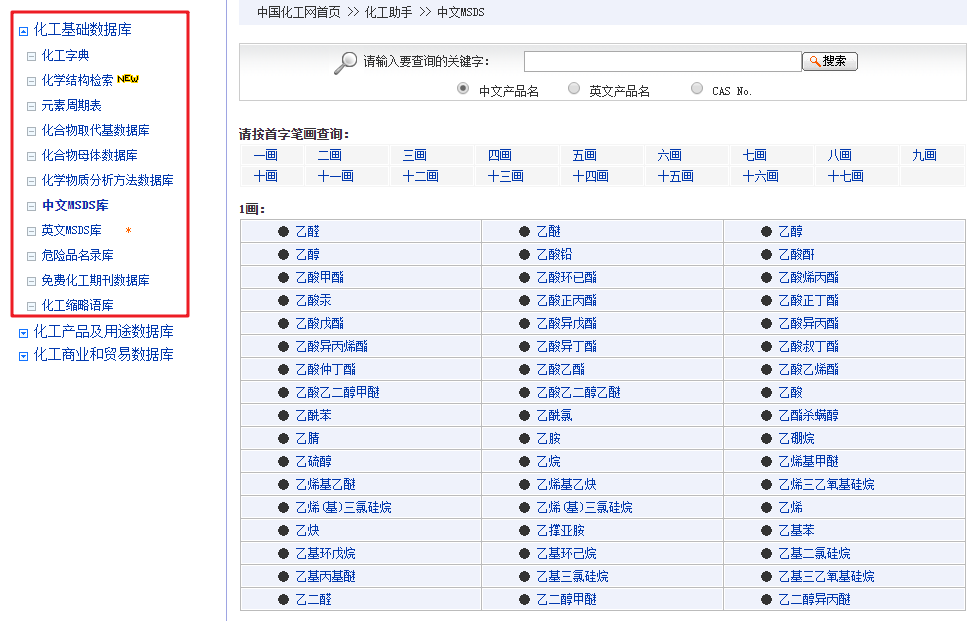The width and height of the screenshot is (973, 621).
Task: Open 化学结构检索 in the sidebar
Action: click(77, 81)
